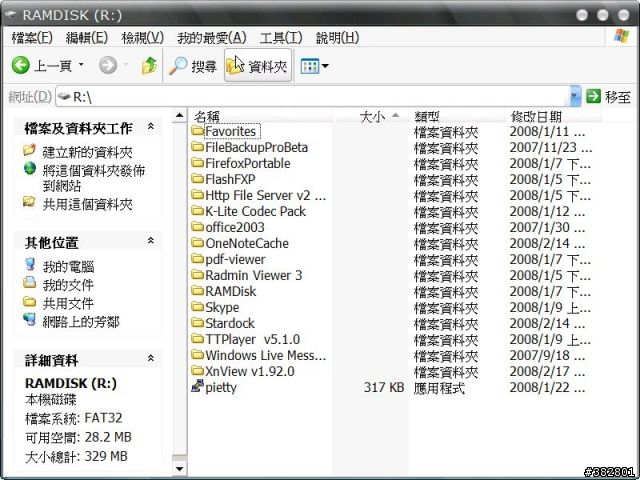Select the Windows Live Mess... folder icon
Screen dimensions: 640x480
(x=198, y=355)
